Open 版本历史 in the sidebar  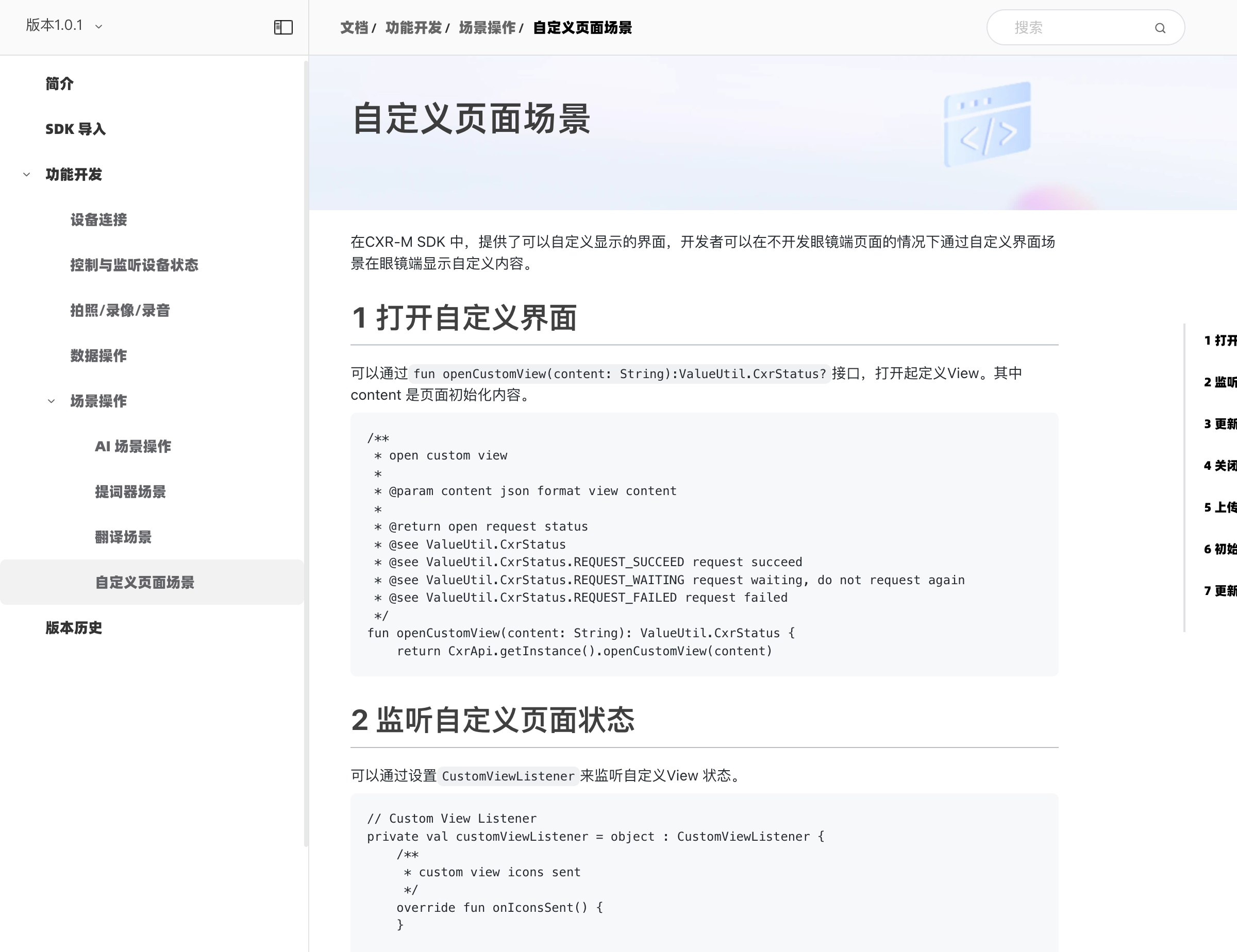(x=74, y=627)
